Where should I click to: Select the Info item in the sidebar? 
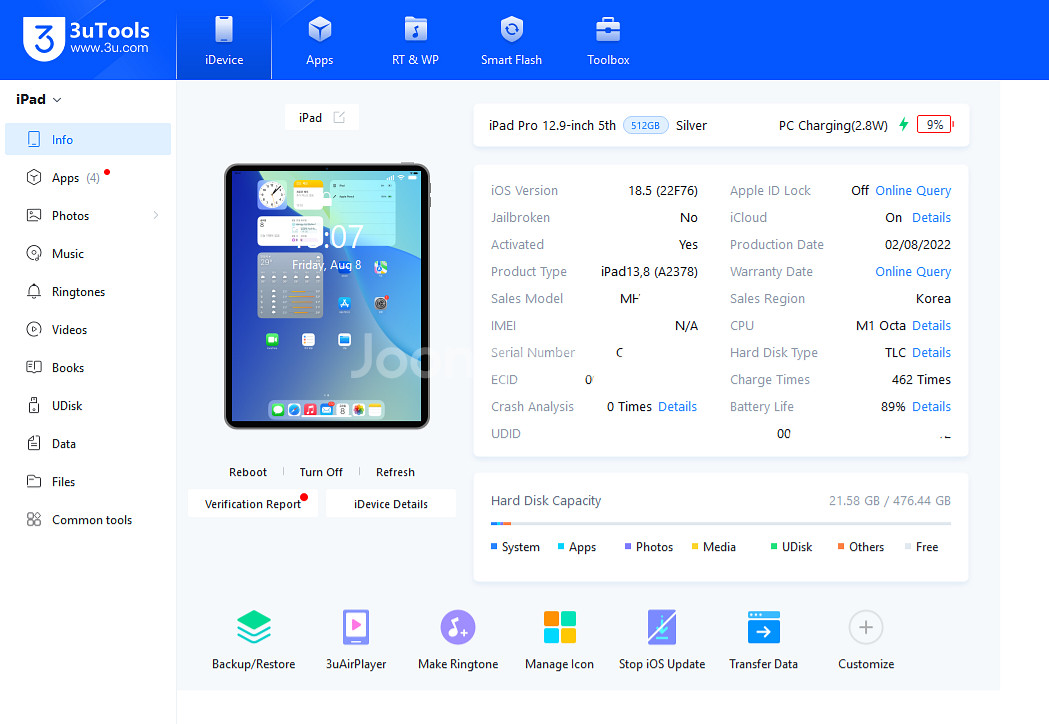tap(88, 139)
